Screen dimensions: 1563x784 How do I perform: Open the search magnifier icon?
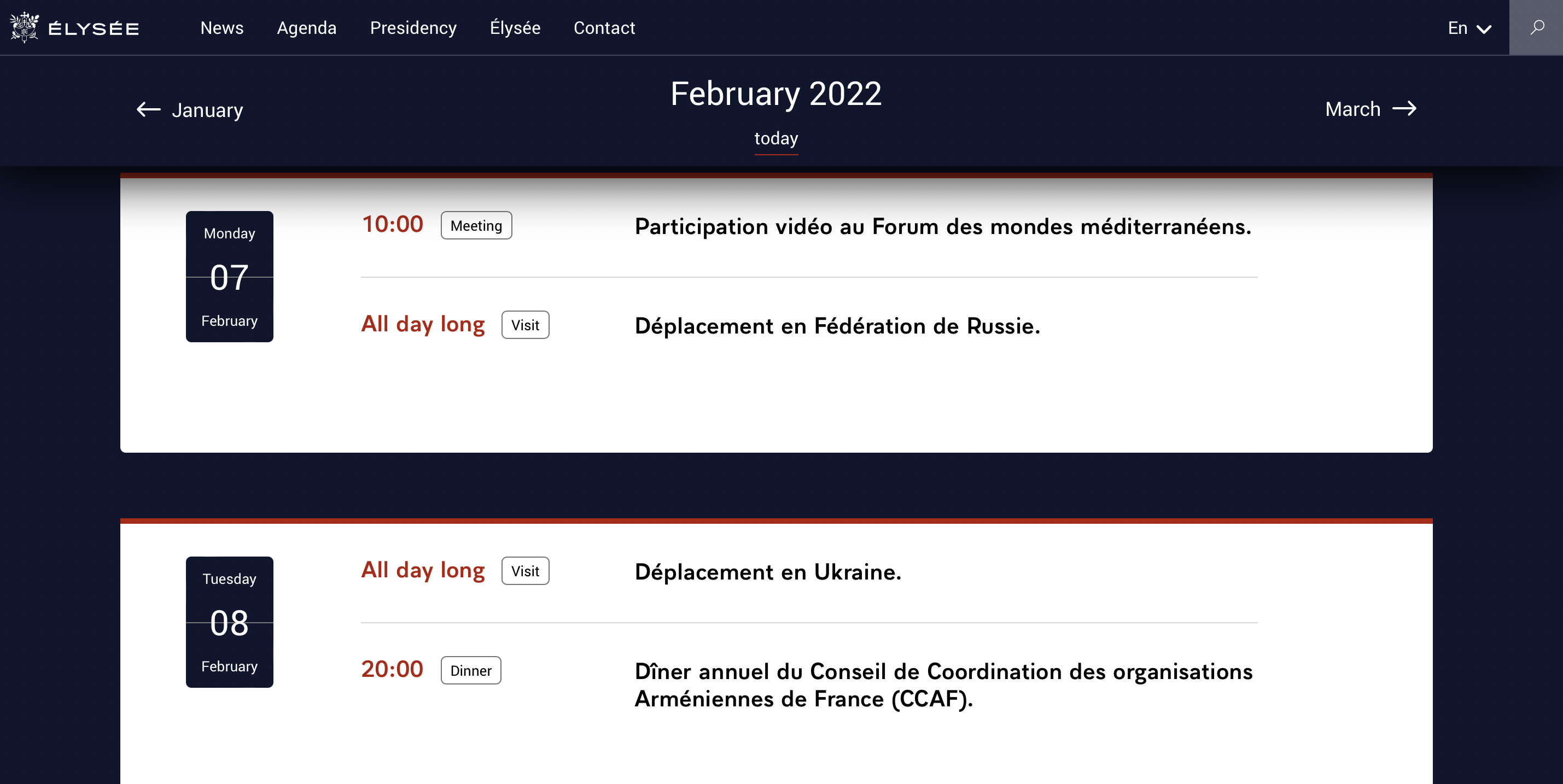coord(1536,27)
